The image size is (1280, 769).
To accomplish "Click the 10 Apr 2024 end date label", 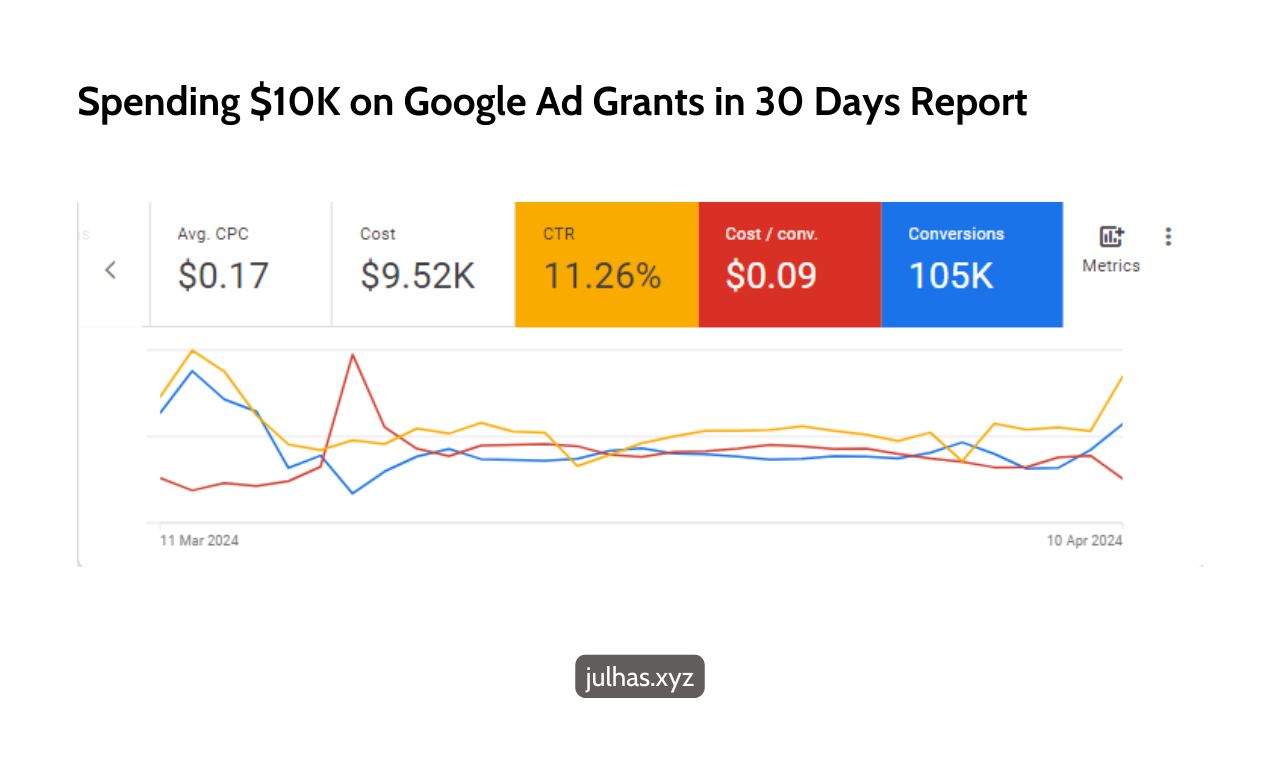I will click(x=1084, y=541).
